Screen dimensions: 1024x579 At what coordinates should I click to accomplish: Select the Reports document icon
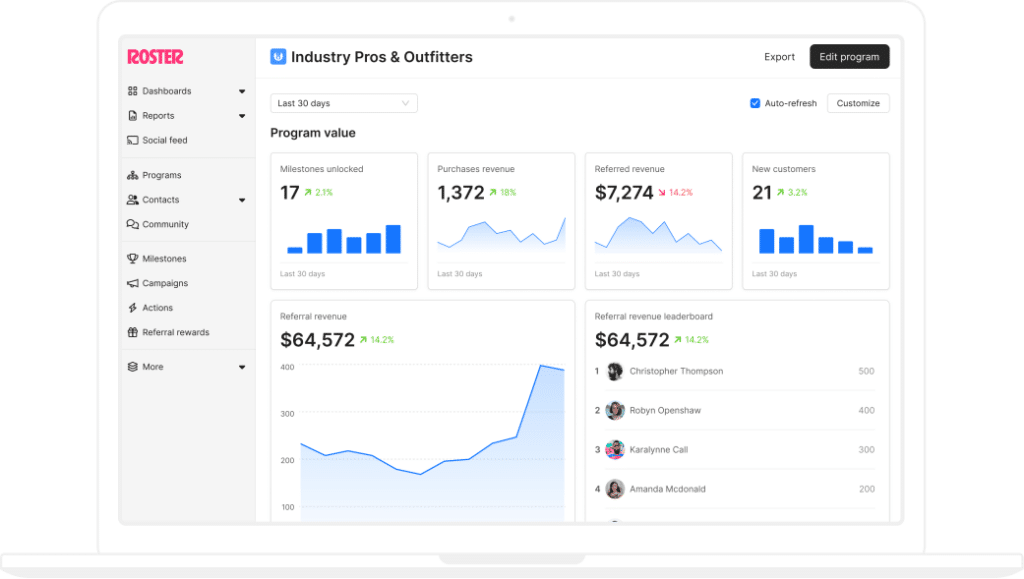pos(134,115)
